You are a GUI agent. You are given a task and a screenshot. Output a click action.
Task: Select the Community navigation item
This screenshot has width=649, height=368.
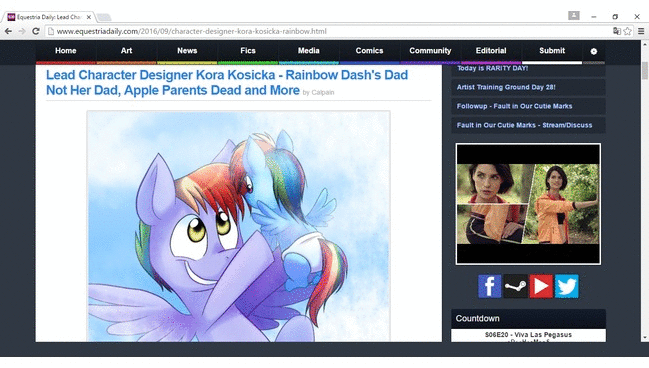[430, 51]
